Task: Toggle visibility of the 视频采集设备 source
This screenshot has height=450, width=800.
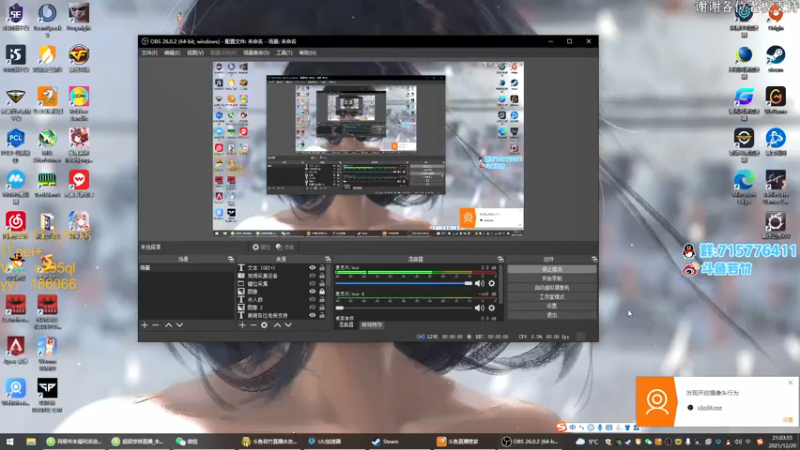Action: click(x=312, y=276)
